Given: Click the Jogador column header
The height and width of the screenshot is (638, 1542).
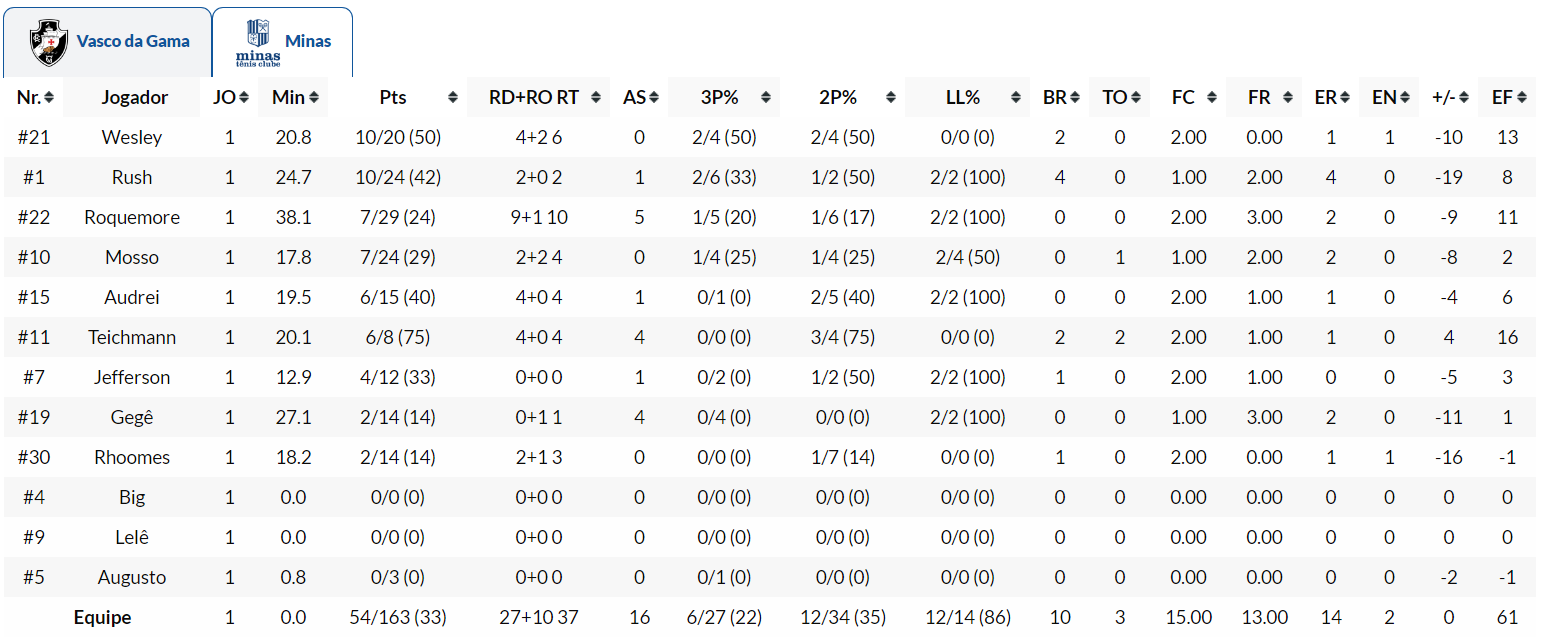Looking at the screenshot, I should tap(135, 98).
